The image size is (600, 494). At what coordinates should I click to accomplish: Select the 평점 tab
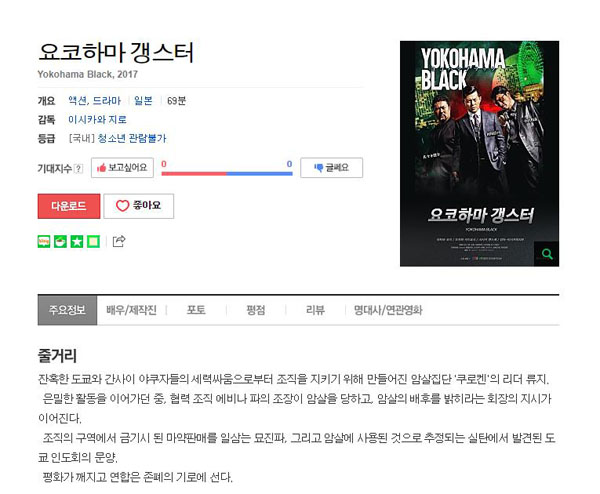coord(256,310)
